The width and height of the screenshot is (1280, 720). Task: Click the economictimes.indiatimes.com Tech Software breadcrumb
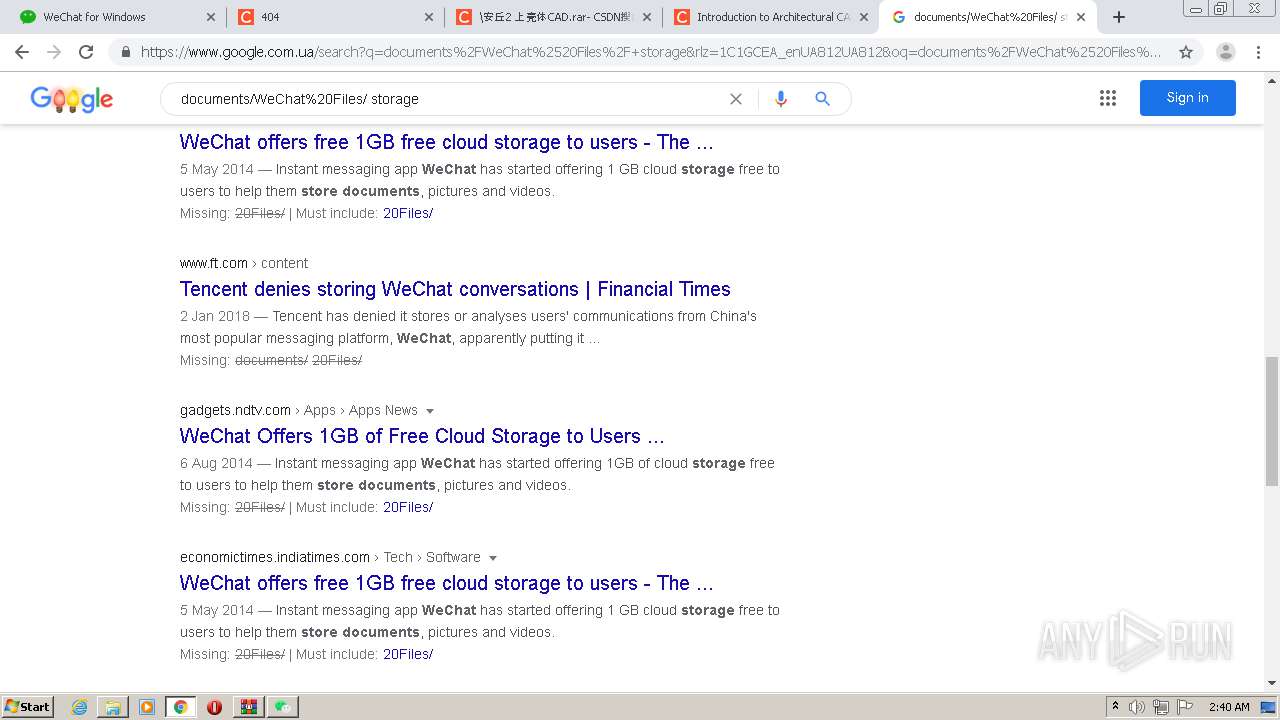(330, 557)
